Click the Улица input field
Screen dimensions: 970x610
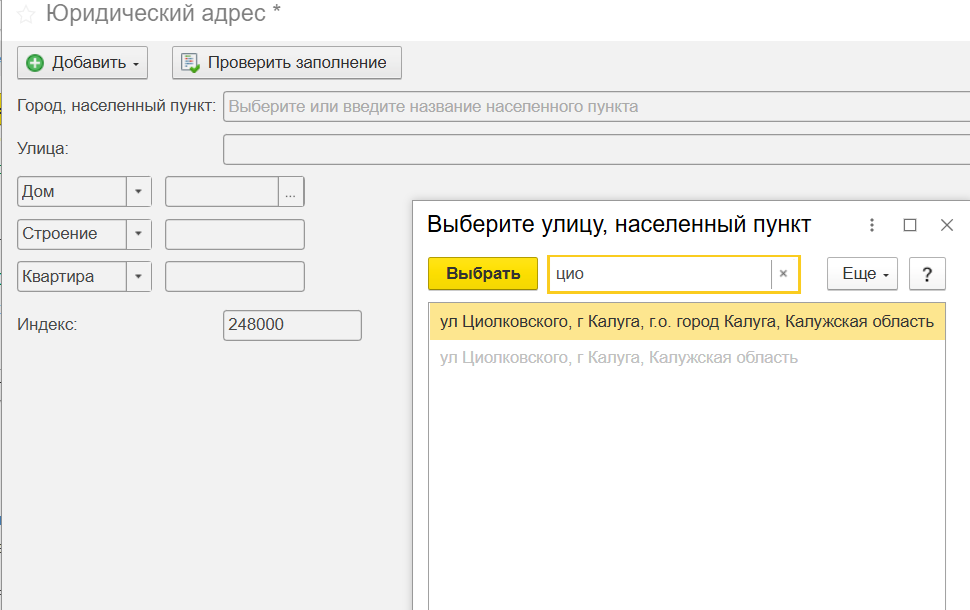point(596,149)
